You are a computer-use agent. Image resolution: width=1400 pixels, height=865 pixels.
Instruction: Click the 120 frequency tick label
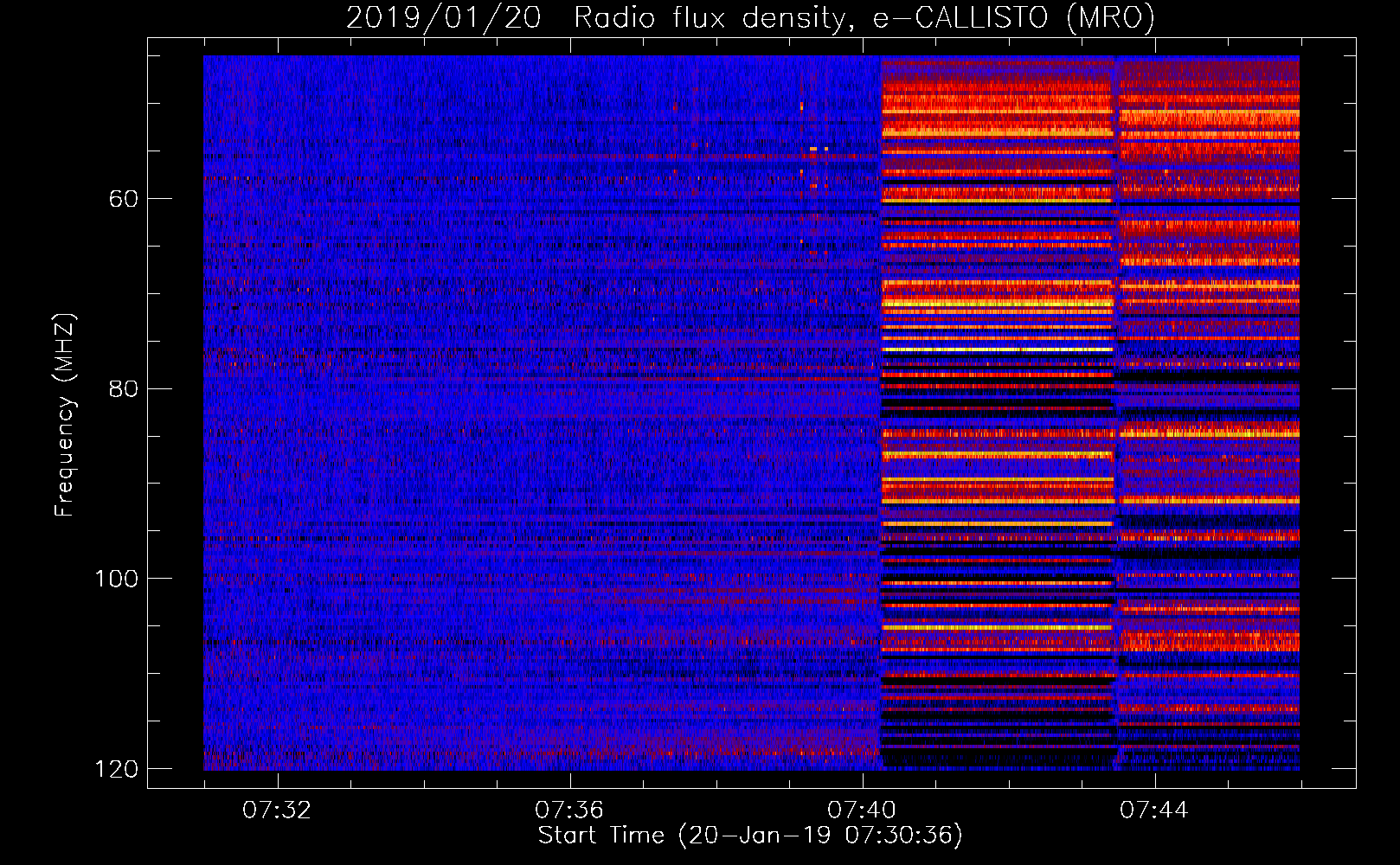click(117, 769)
